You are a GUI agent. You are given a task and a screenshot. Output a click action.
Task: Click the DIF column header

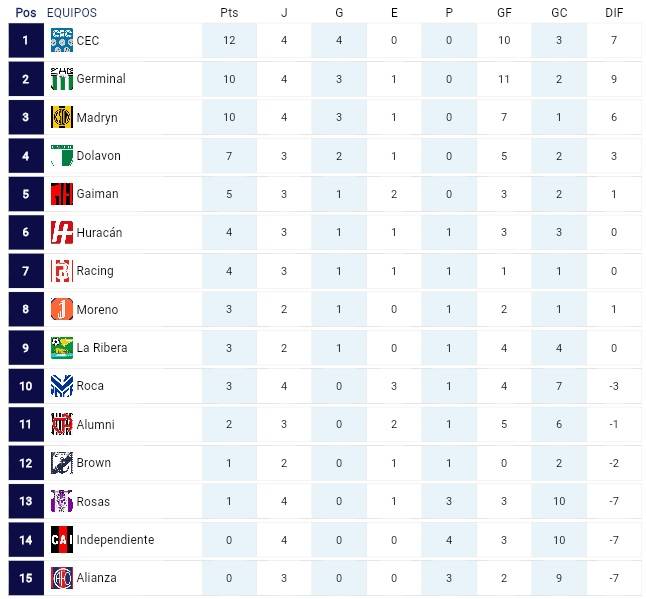pos(614,12)
